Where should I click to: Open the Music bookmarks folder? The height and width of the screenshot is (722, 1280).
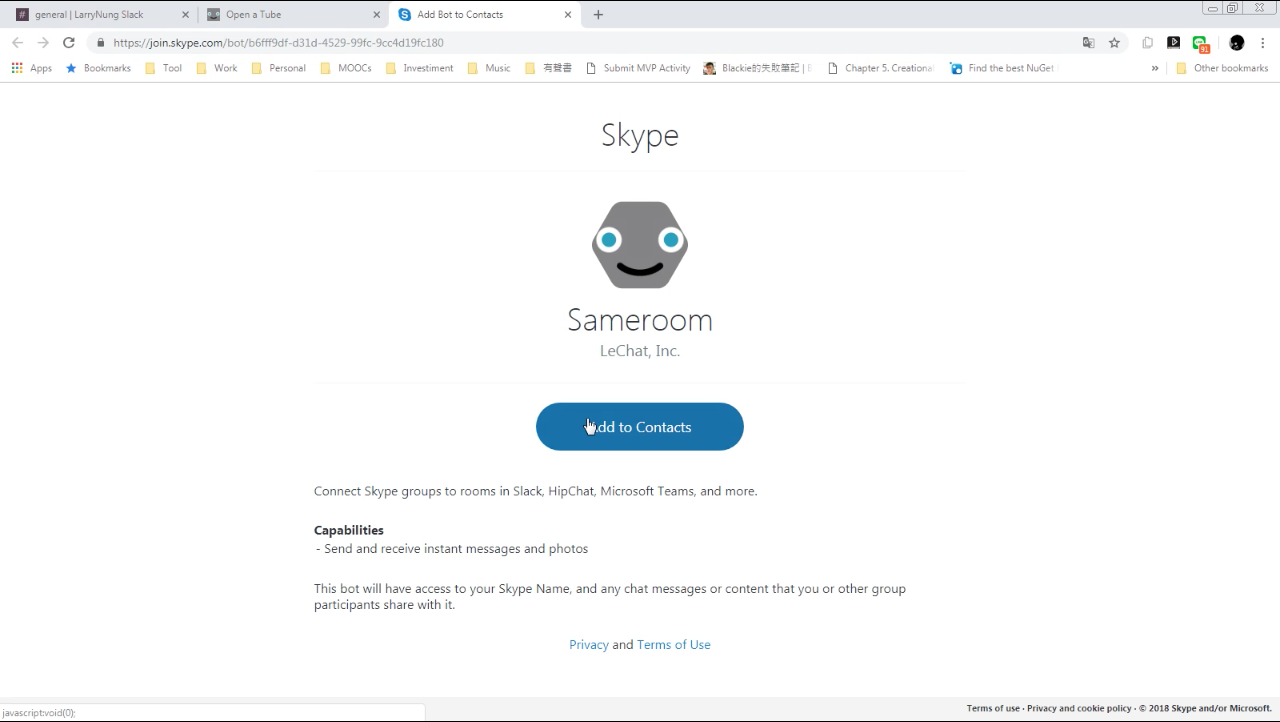[489, 68]
